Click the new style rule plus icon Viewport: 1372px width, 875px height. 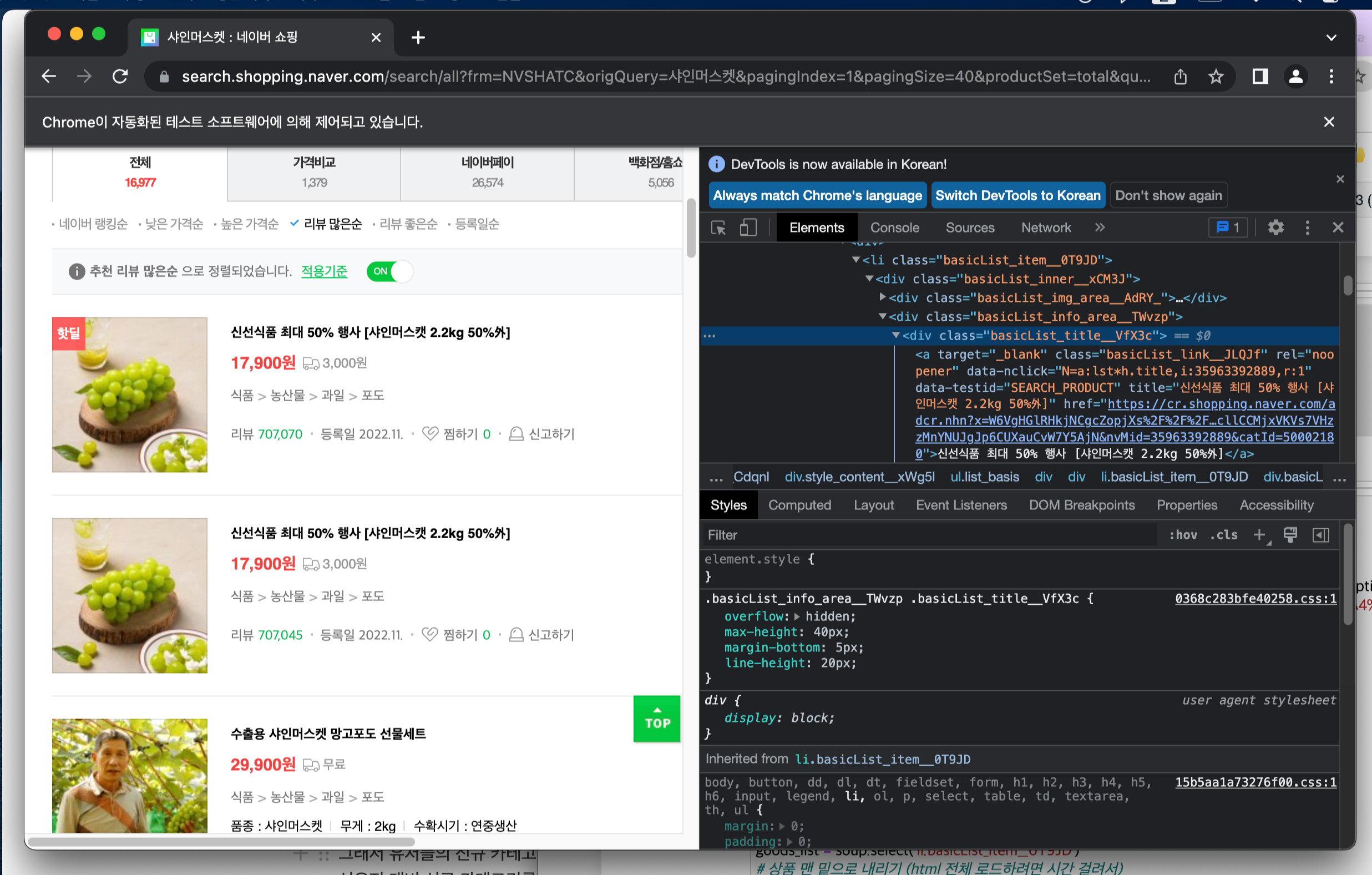1260,535
